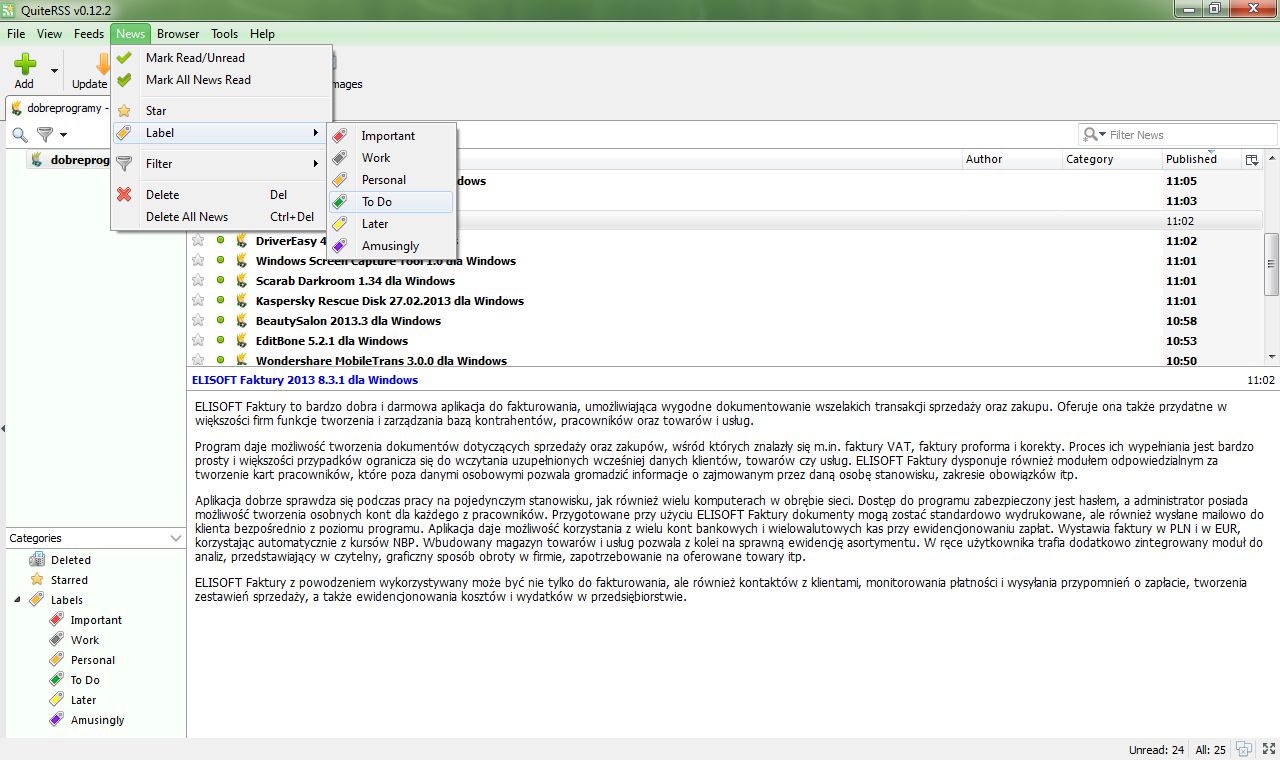The height and width of the screenshot is (760, 1280).
Task: Select Work label in Categories tree
Action: 84,640
